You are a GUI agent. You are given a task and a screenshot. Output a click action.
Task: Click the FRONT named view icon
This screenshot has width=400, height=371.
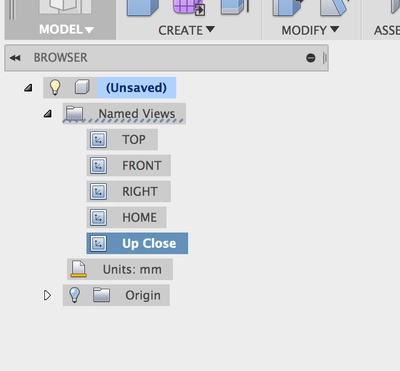click(98, 165)
